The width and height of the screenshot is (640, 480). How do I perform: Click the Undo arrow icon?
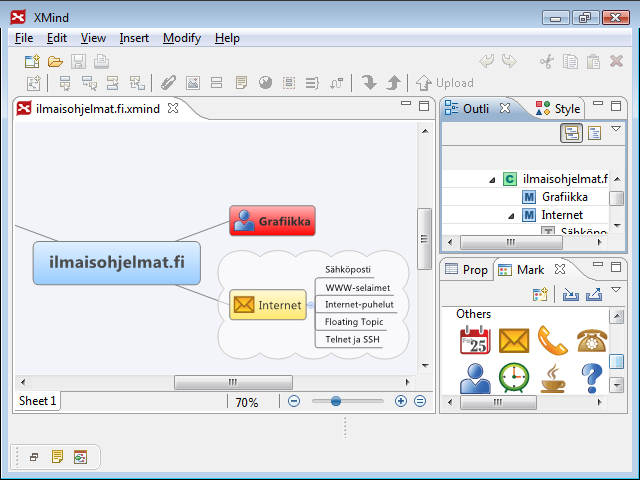[x=487, y=62]
